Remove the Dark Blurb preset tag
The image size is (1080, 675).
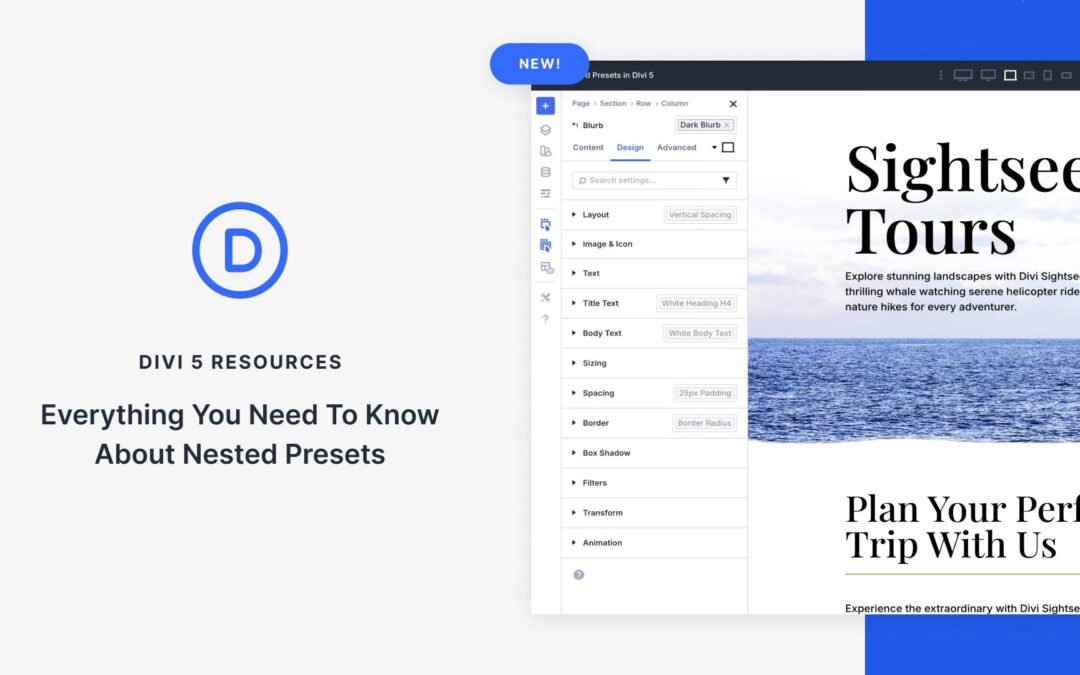(x=727, y=125)
